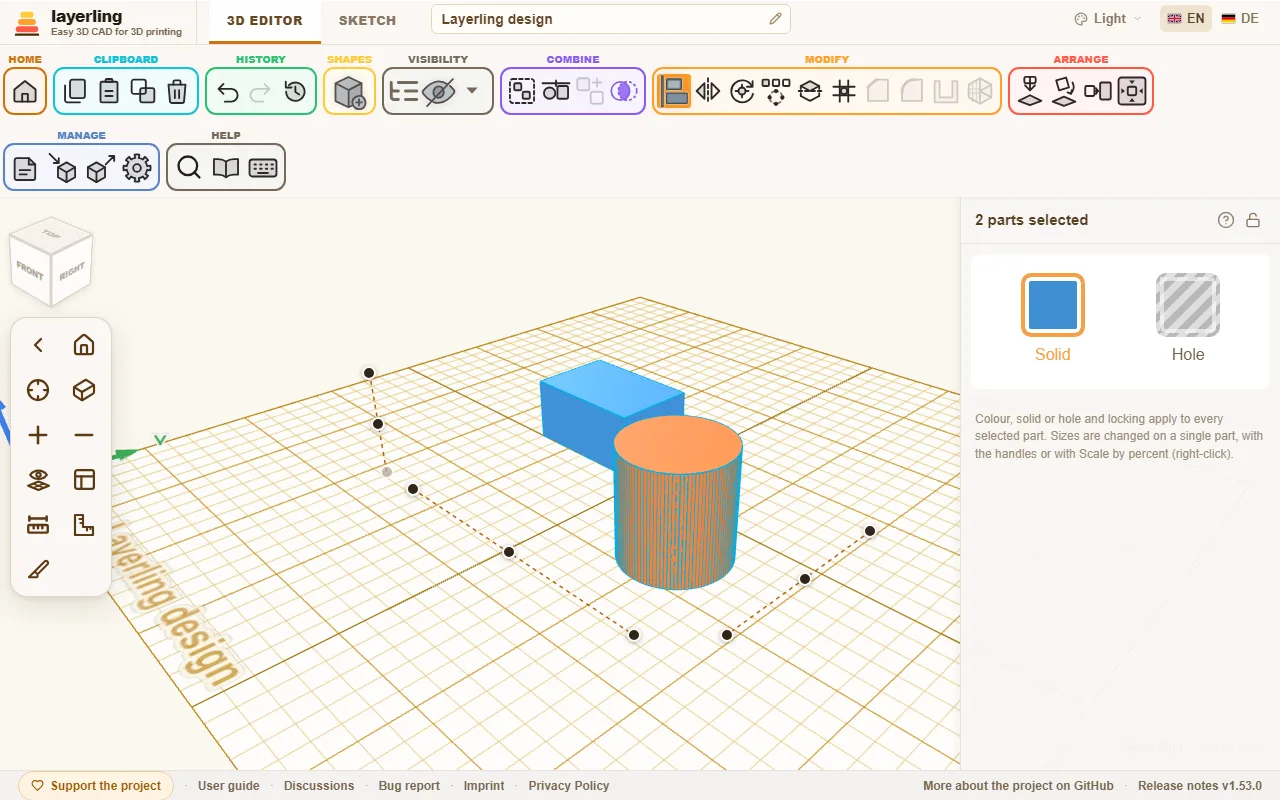Viewport: 1280px width, 800px height.
Task: Delete selection with the trash icon
Action: click(177, 92)
